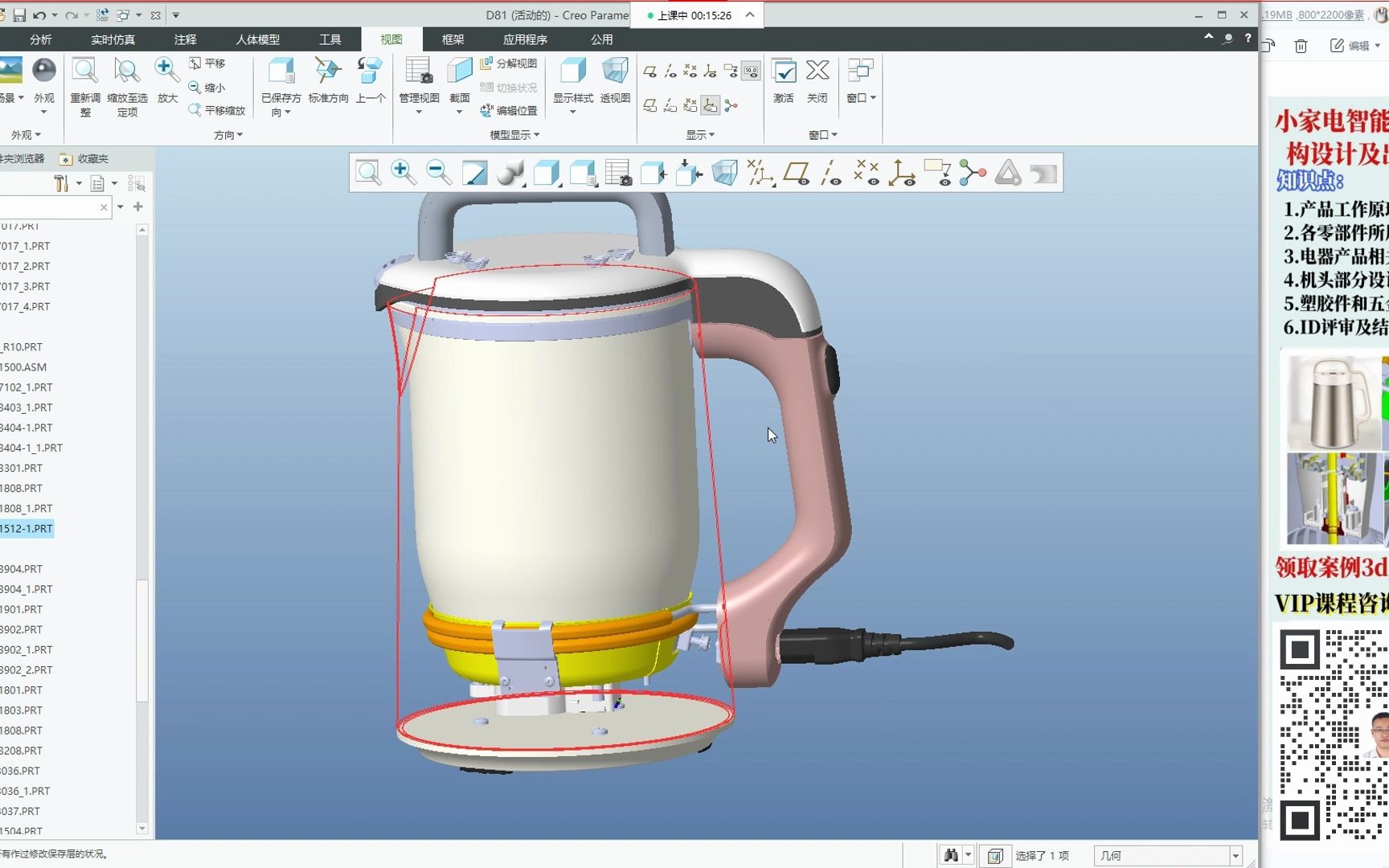The height and width of the screenshot is (868, 1389).
Task: Choose the Pan (平移) tool
Action: click(x=207, y=63)
